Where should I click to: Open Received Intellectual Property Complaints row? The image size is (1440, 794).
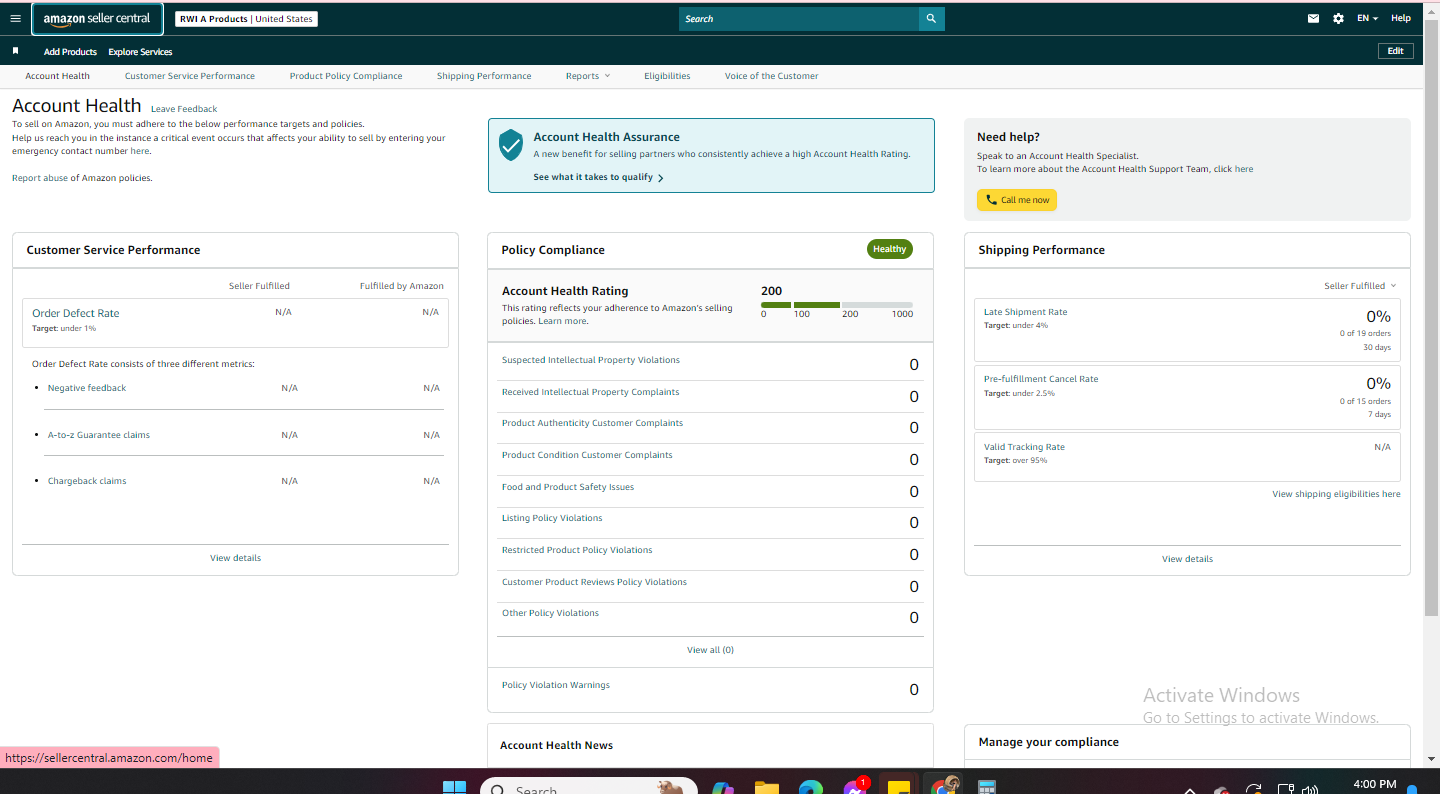pos(710,396)
